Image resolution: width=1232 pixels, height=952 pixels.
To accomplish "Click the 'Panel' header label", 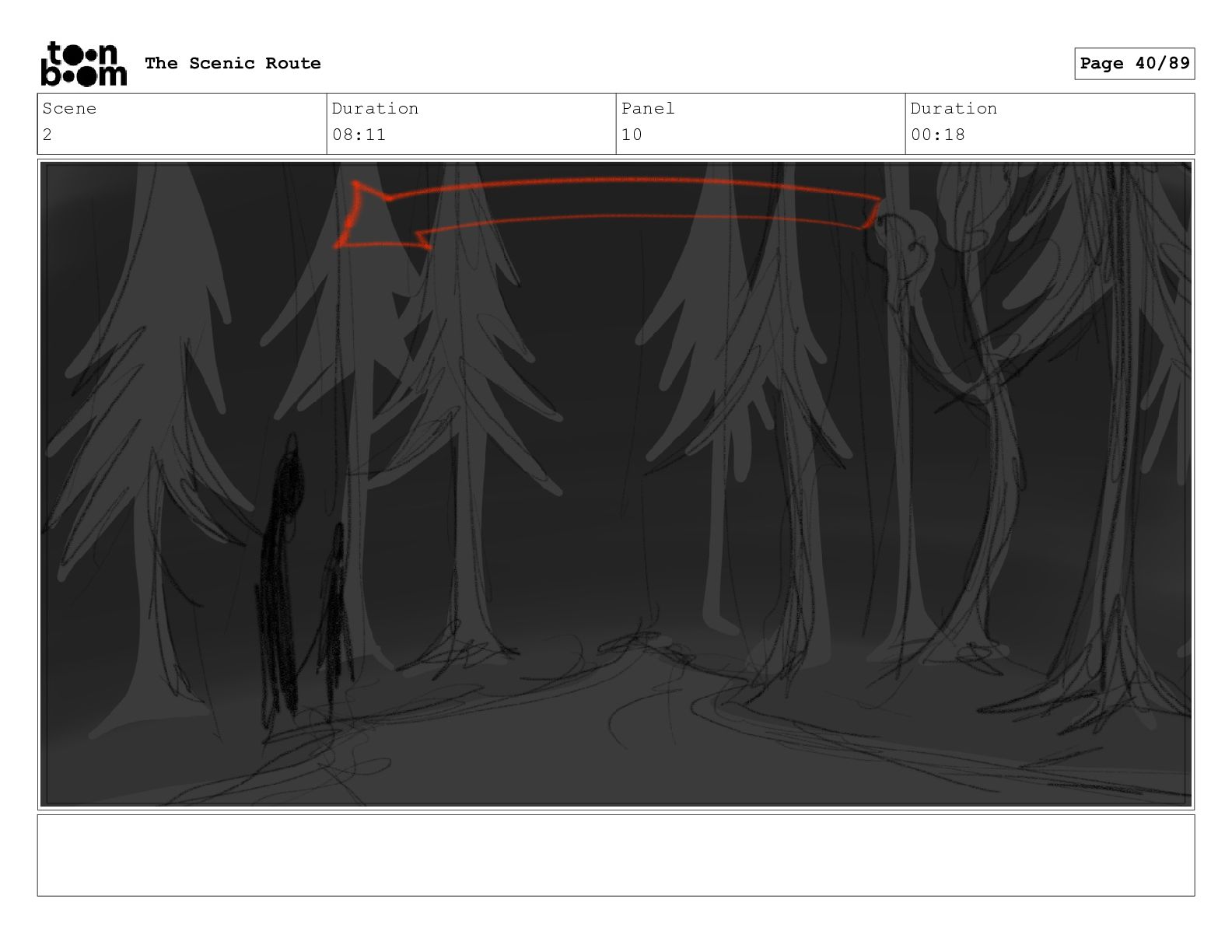I will [x=648, y=108].
